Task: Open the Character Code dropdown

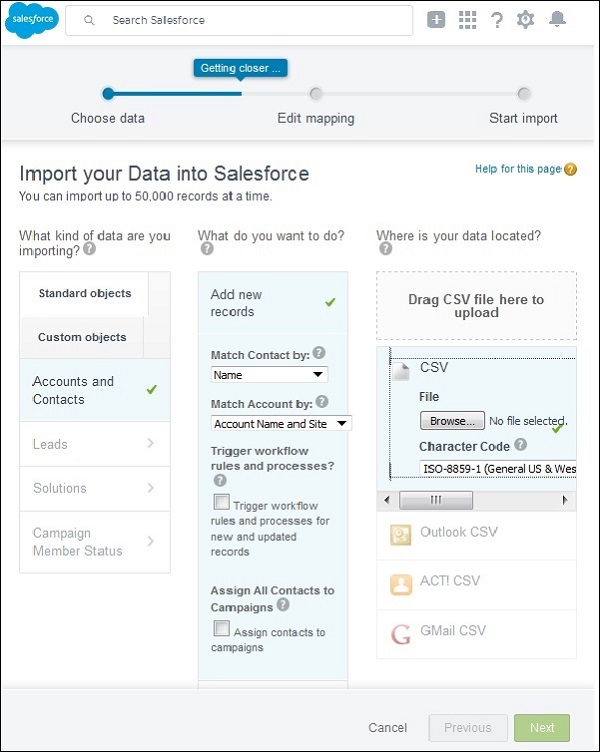Action: pos(497,468)
